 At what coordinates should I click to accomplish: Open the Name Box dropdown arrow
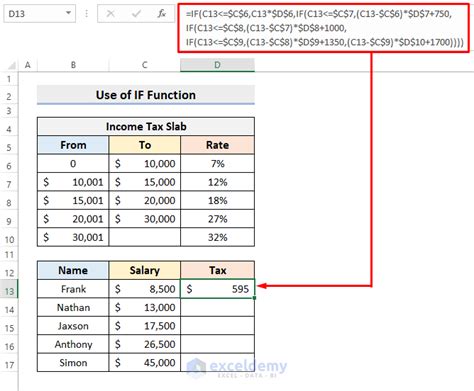click(68, 13)
